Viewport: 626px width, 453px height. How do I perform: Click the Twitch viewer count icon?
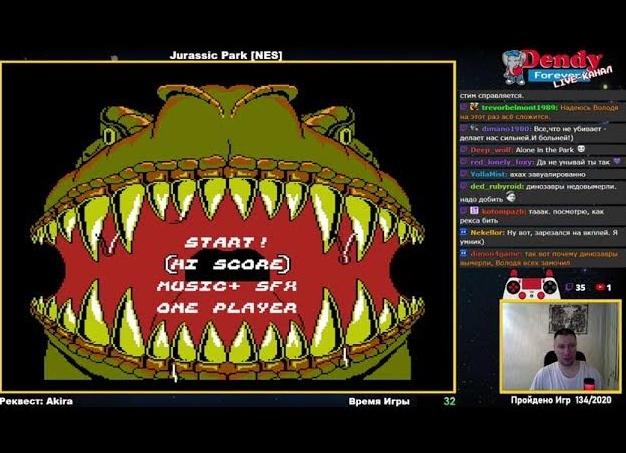click(569, 287)
